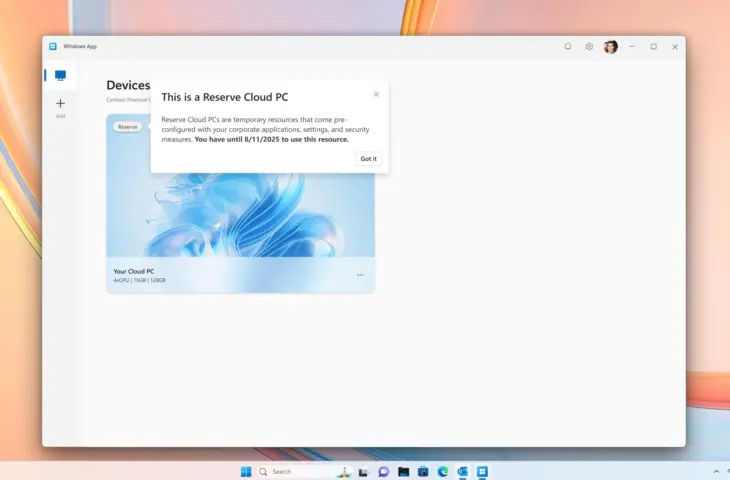Screen dimensions: 730x480
Task: Click the 8/11/2025 deadline sentence
Action: coord(271,139)
